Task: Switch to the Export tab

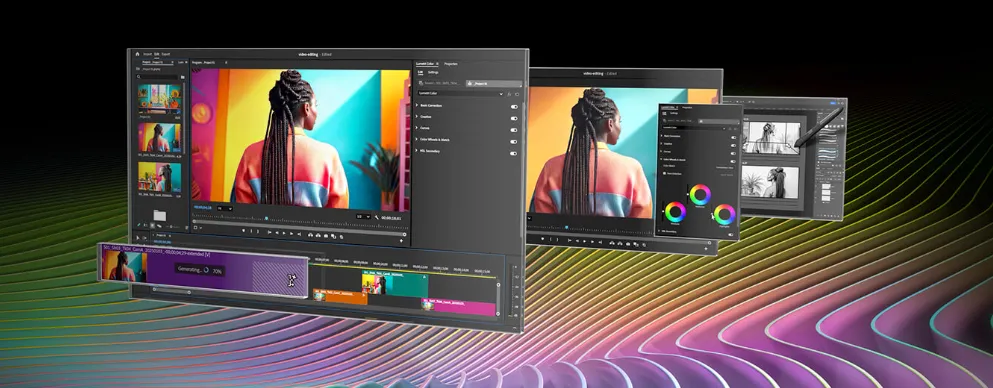Action: click(x=166, y=54)
